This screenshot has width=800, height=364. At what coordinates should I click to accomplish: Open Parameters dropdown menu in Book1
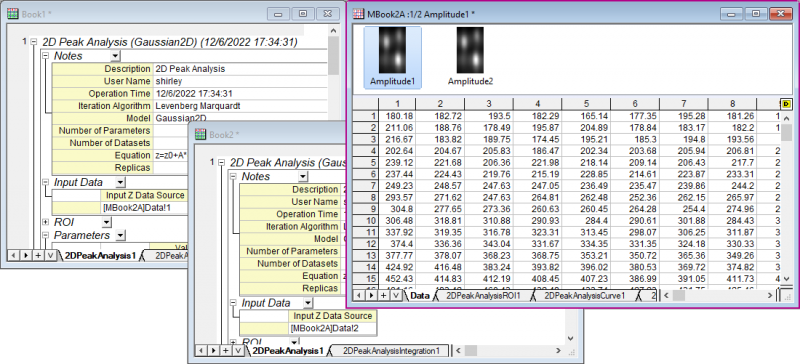(x=120, y=235)
